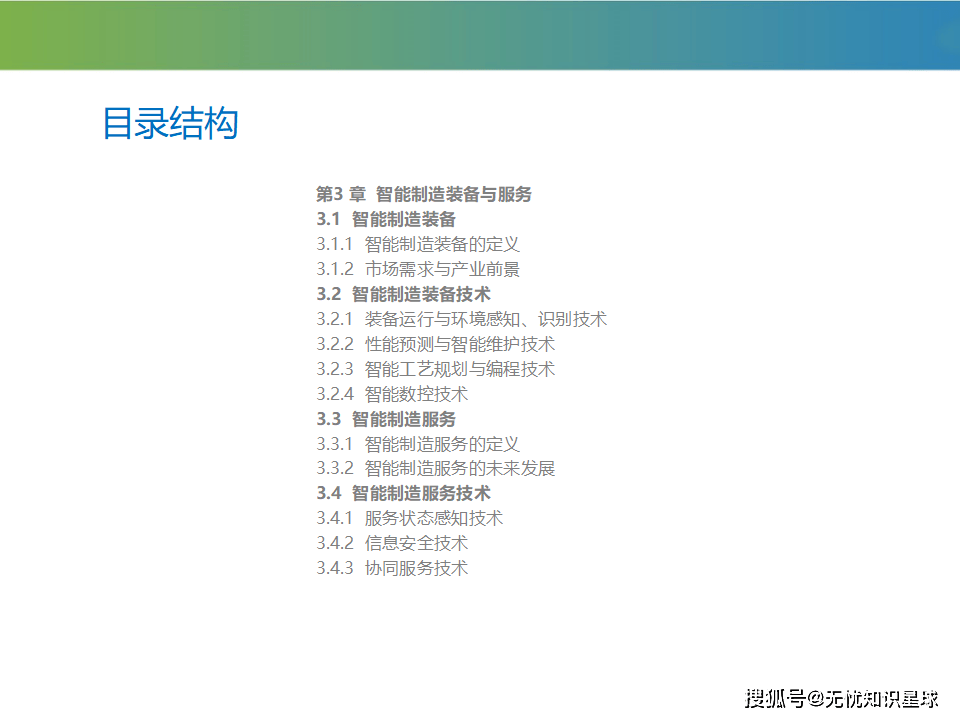This screenshot has width=960, height=720.
Task: Select line 3.2.1 装备运行与环境感知、识别技术
Action: pyautogui.click(x=461, y=319)
